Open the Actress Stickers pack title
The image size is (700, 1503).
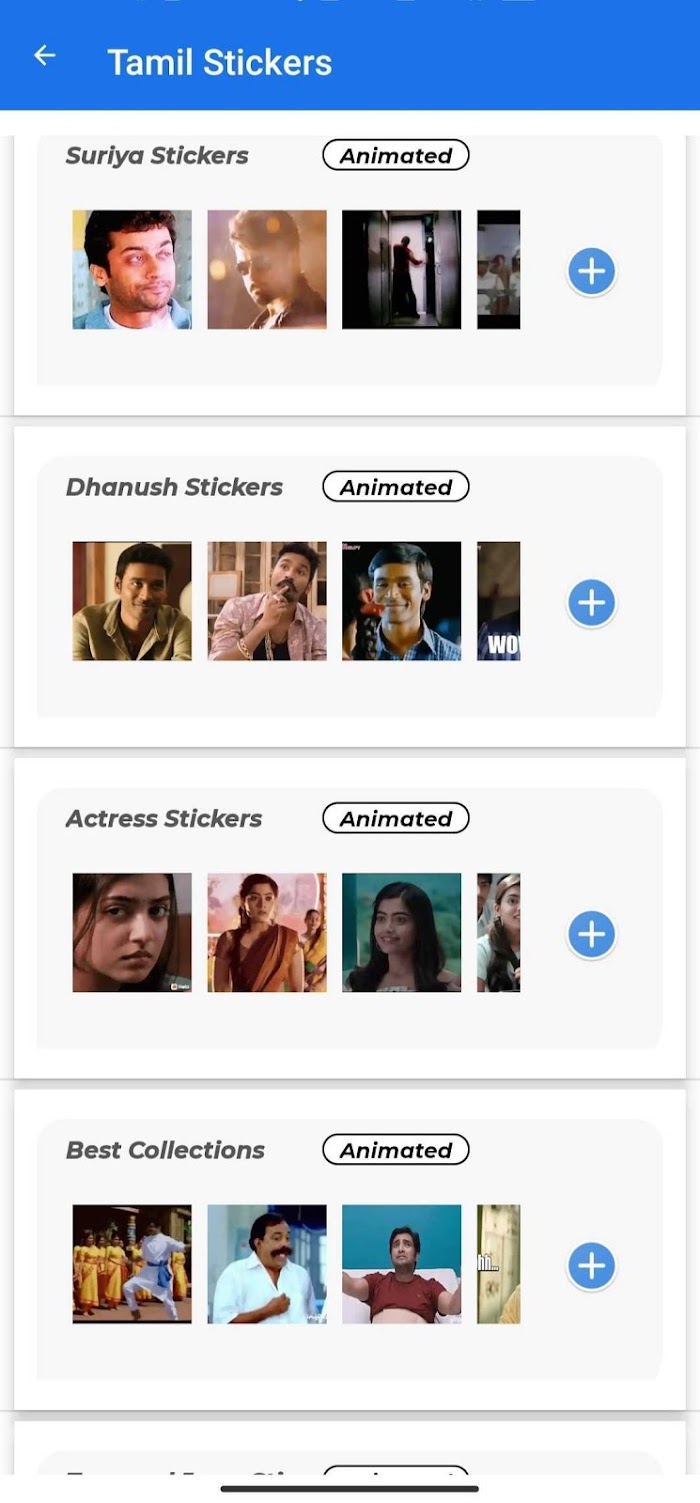point(164,818)
